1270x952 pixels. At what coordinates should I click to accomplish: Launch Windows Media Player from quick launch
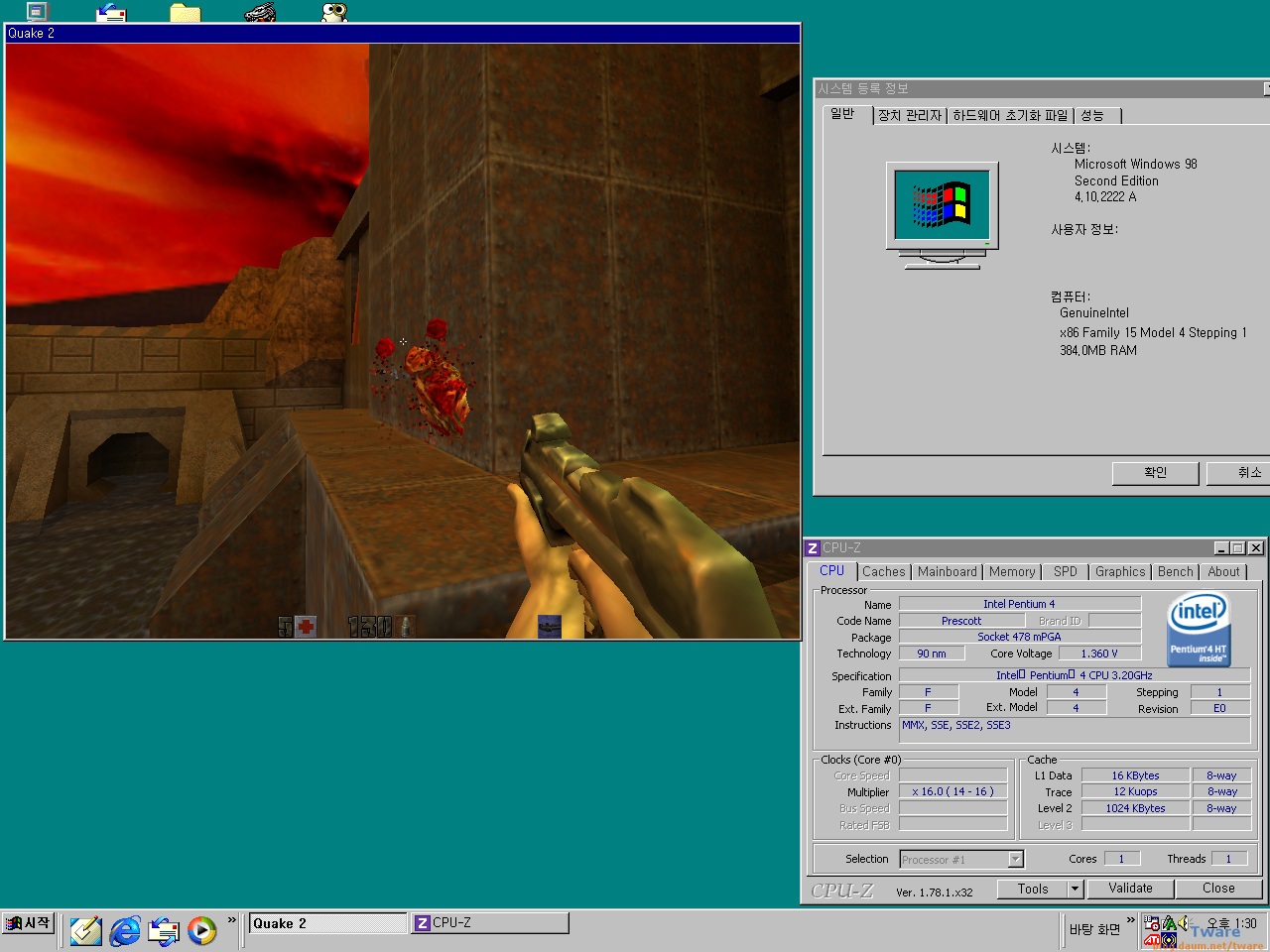[x=202, y=930]
